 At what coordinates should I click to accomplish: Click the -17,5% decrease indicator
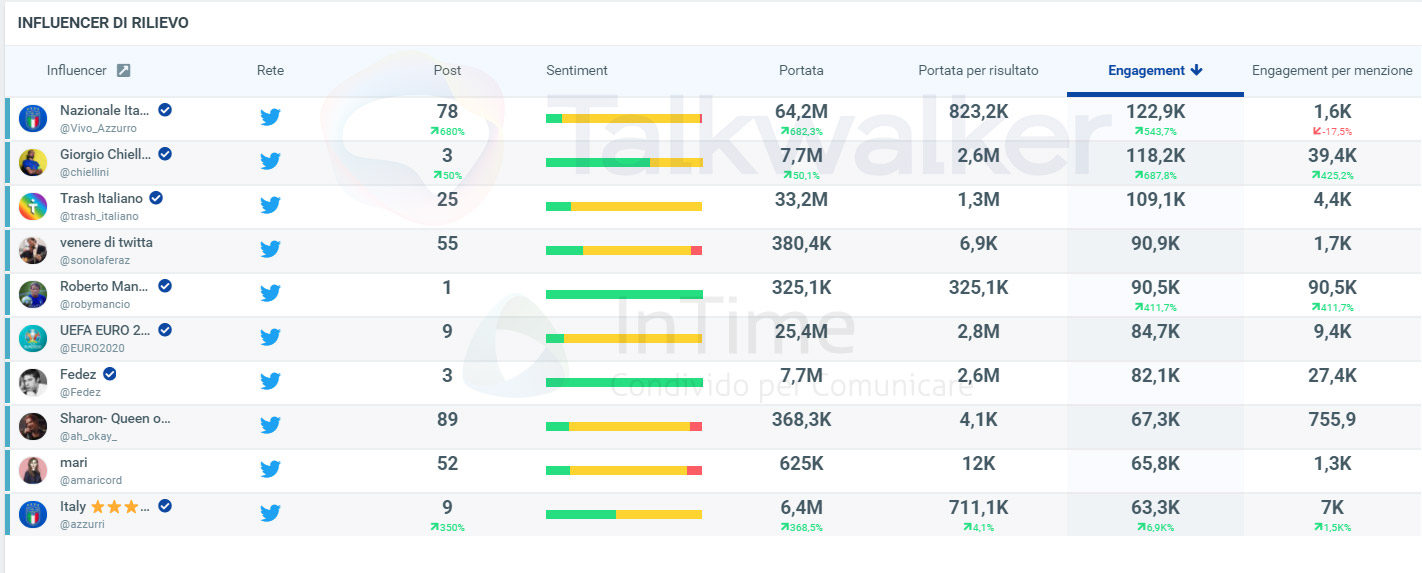tap(1332, 132)
